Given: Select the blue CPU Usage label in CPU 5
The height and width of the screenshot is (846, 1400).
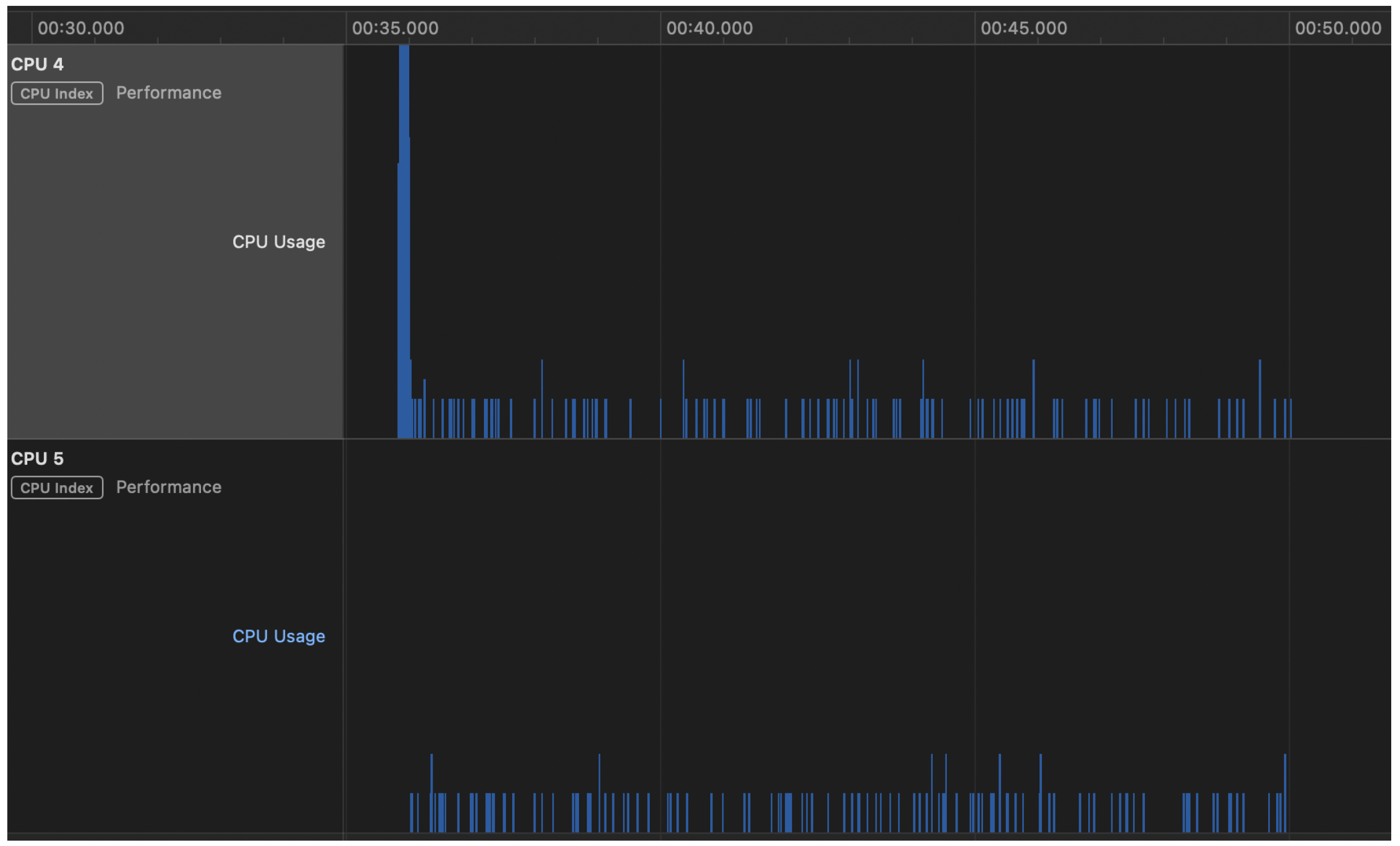Looking at the screenshot, I should coord(279,636).
